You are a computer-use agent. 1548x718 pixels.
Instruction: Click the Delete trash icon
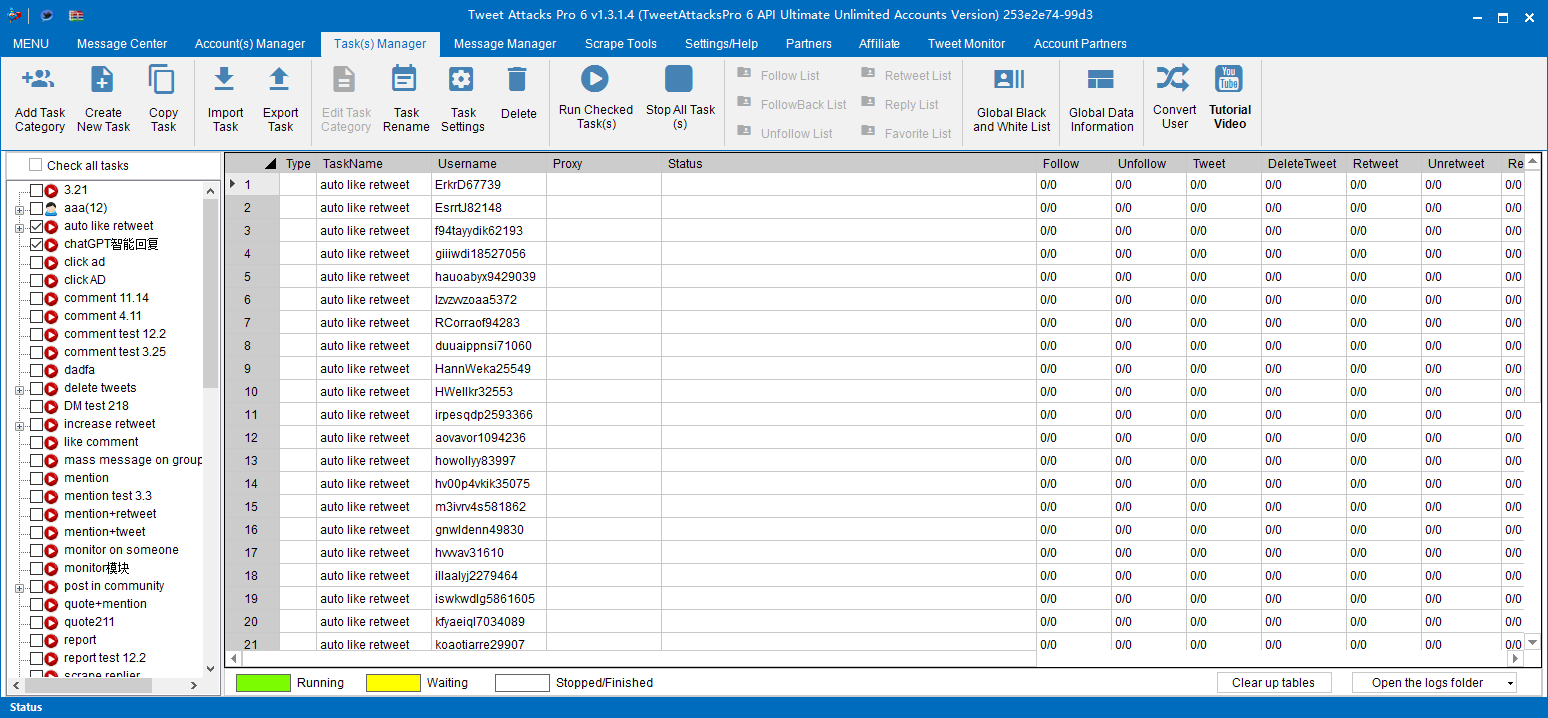[517, 80]
